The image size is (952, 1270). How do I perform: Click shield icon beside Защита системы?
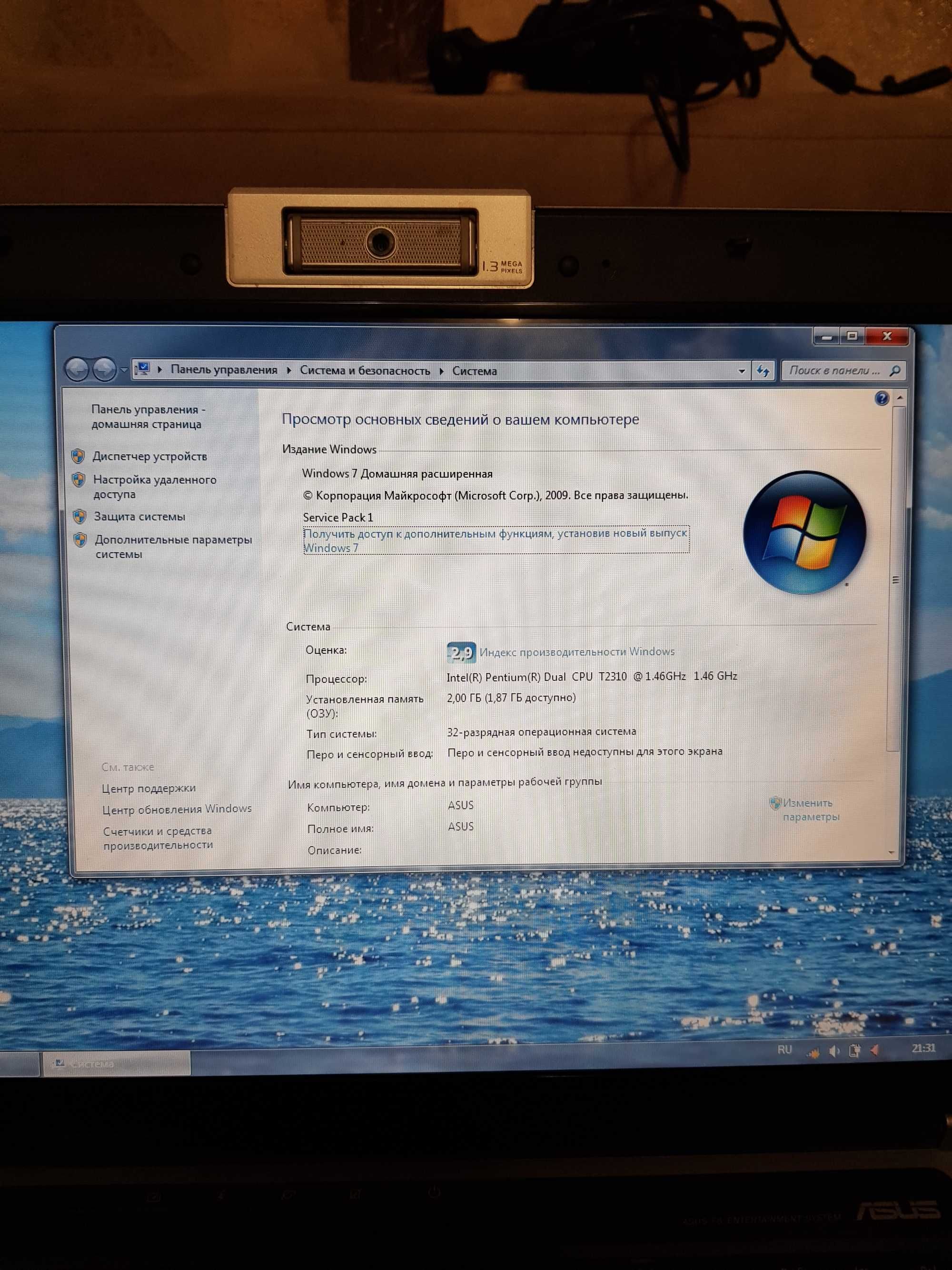click(x=80, y=517)
